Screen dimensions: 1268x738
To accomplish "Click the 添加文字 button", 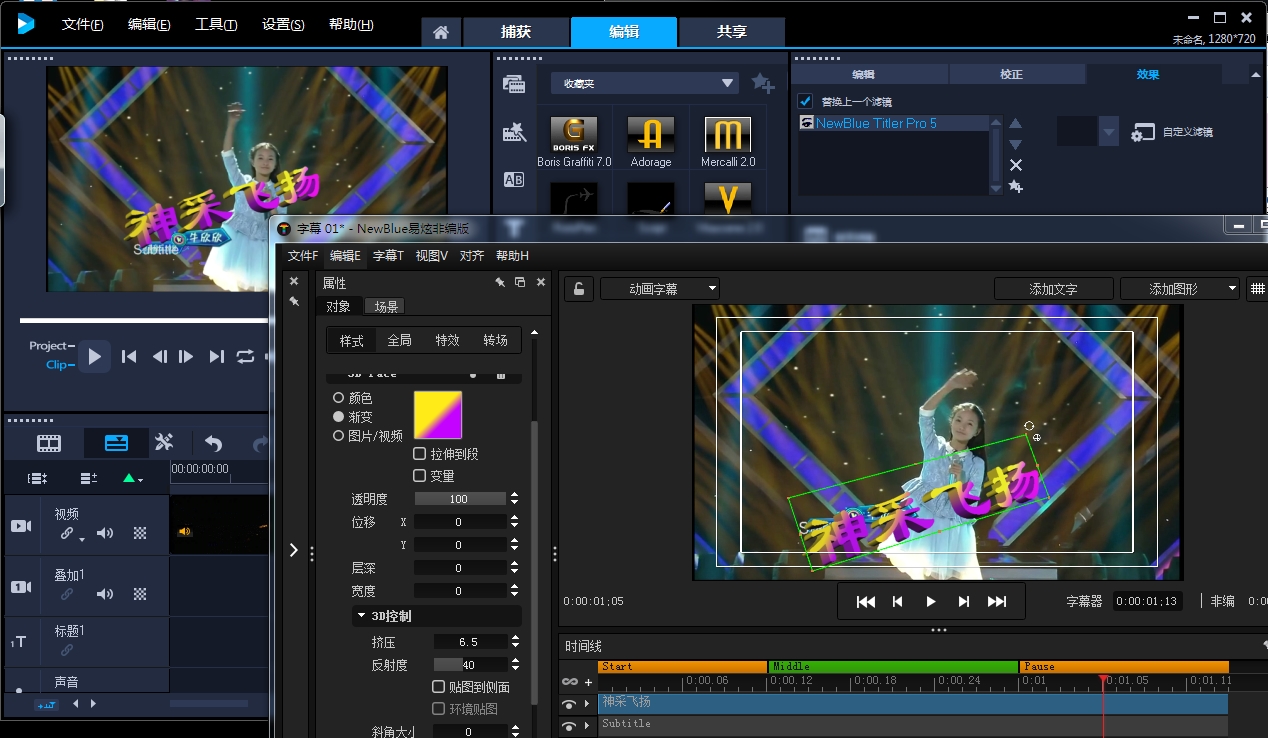I will point(1053,289).
